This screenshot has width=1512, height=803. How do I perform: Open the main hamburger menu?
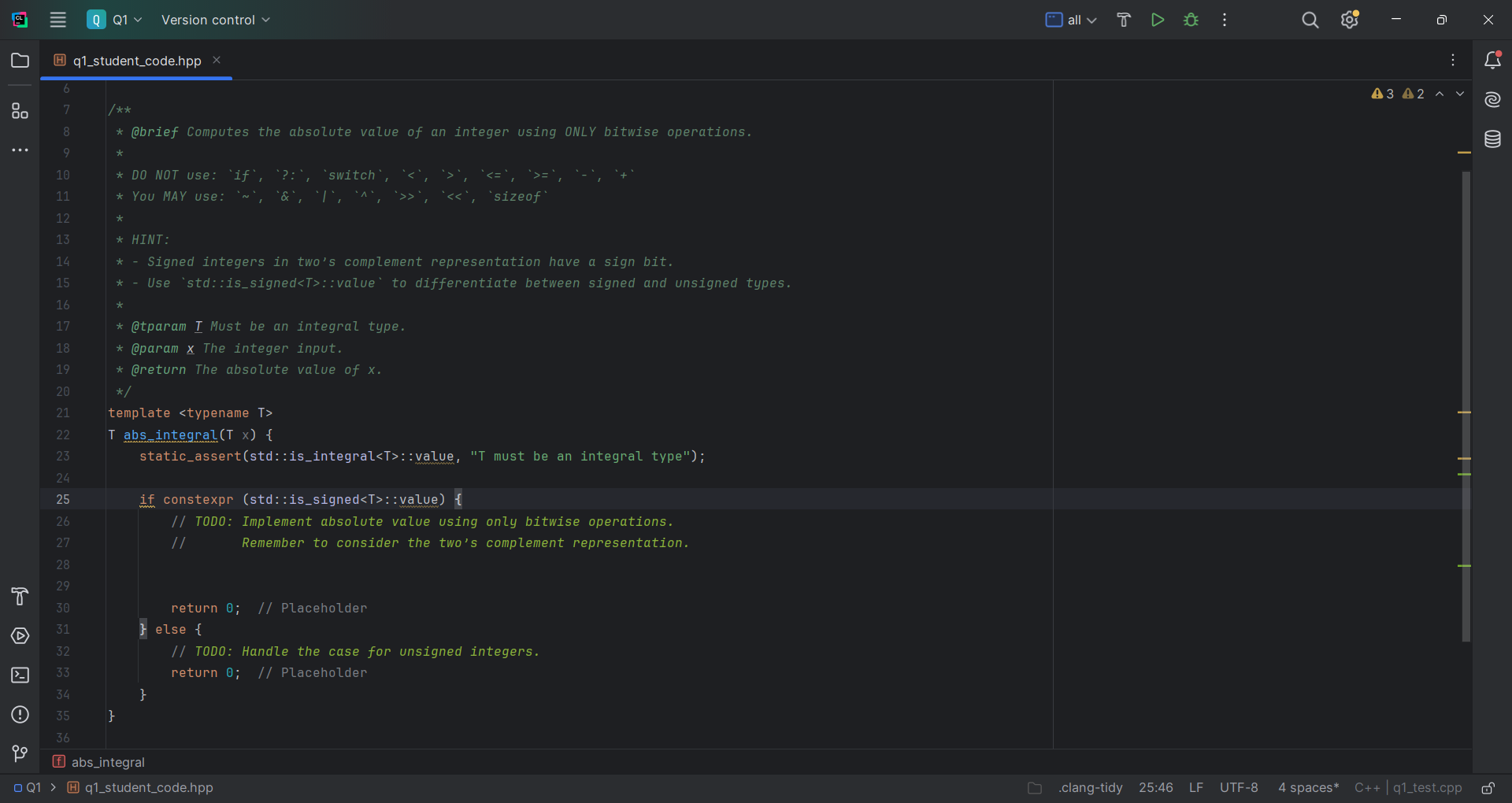pos(57,20)
